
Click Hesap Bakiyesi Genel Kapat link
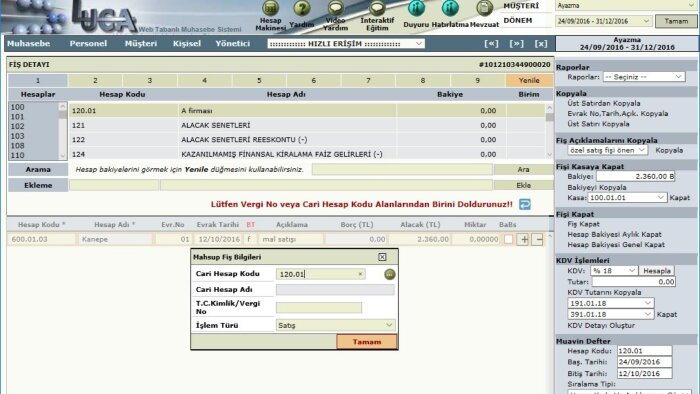tap(616, 245)
